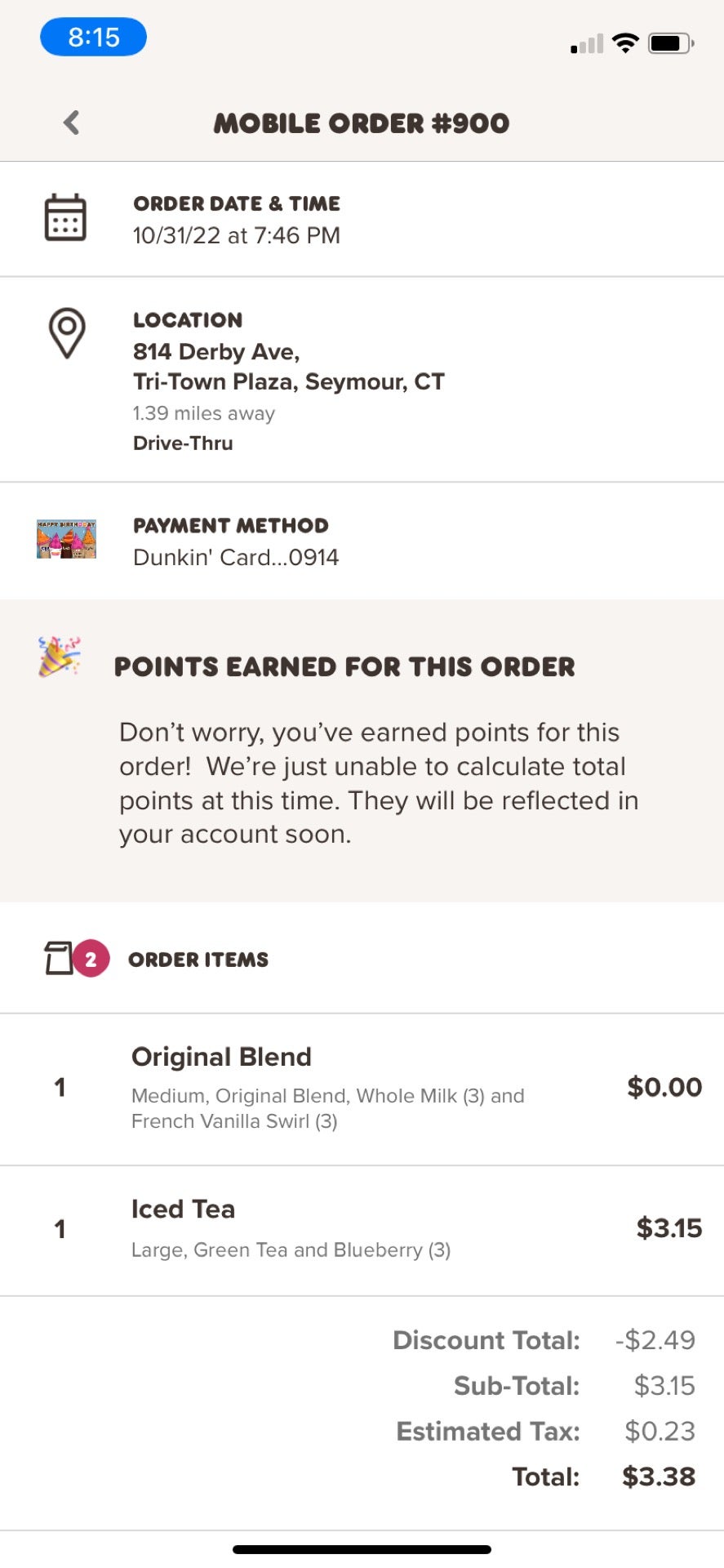Tap the party popper celebration icon
The width and height of the screenshot is (724, 1568).
click(59, 657)
